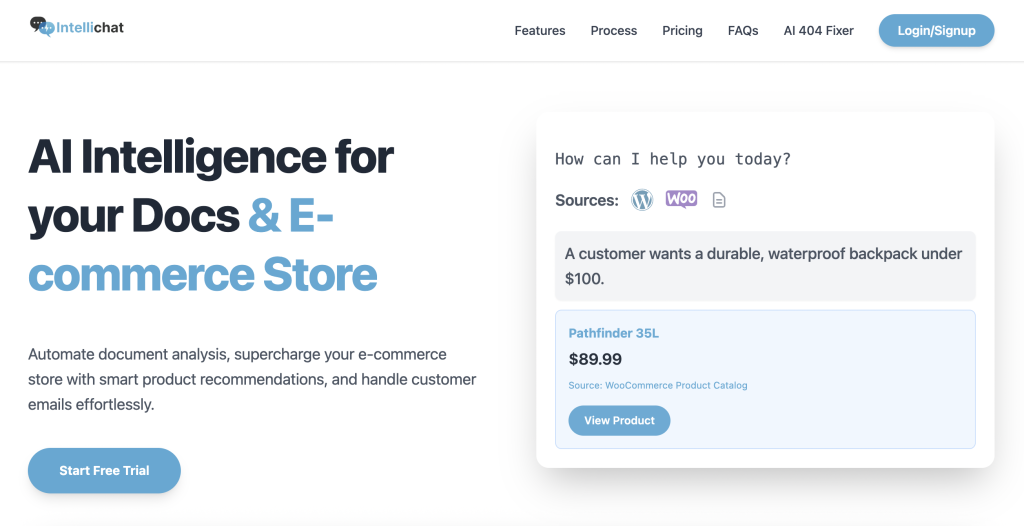The image size is (1024, 526).
Task: Click the "How can I help you today?" prompt
Action: pyautogui.click(x=672, y=159)
